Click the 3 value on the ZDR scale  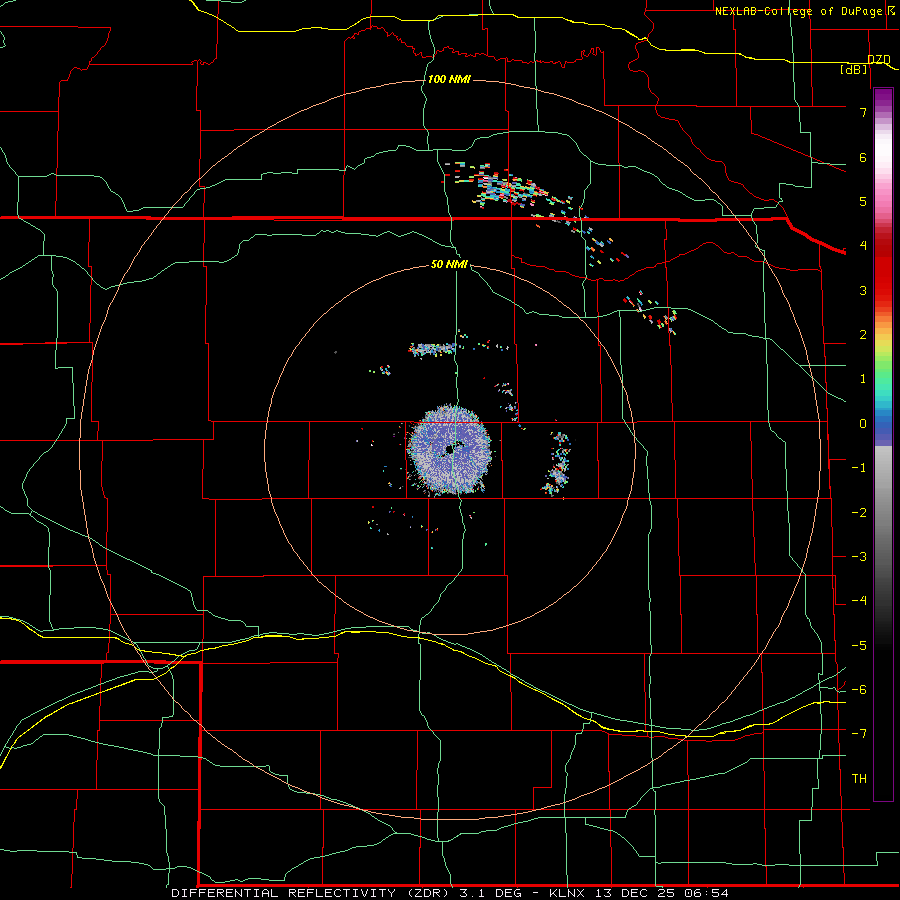coord(863,290)
